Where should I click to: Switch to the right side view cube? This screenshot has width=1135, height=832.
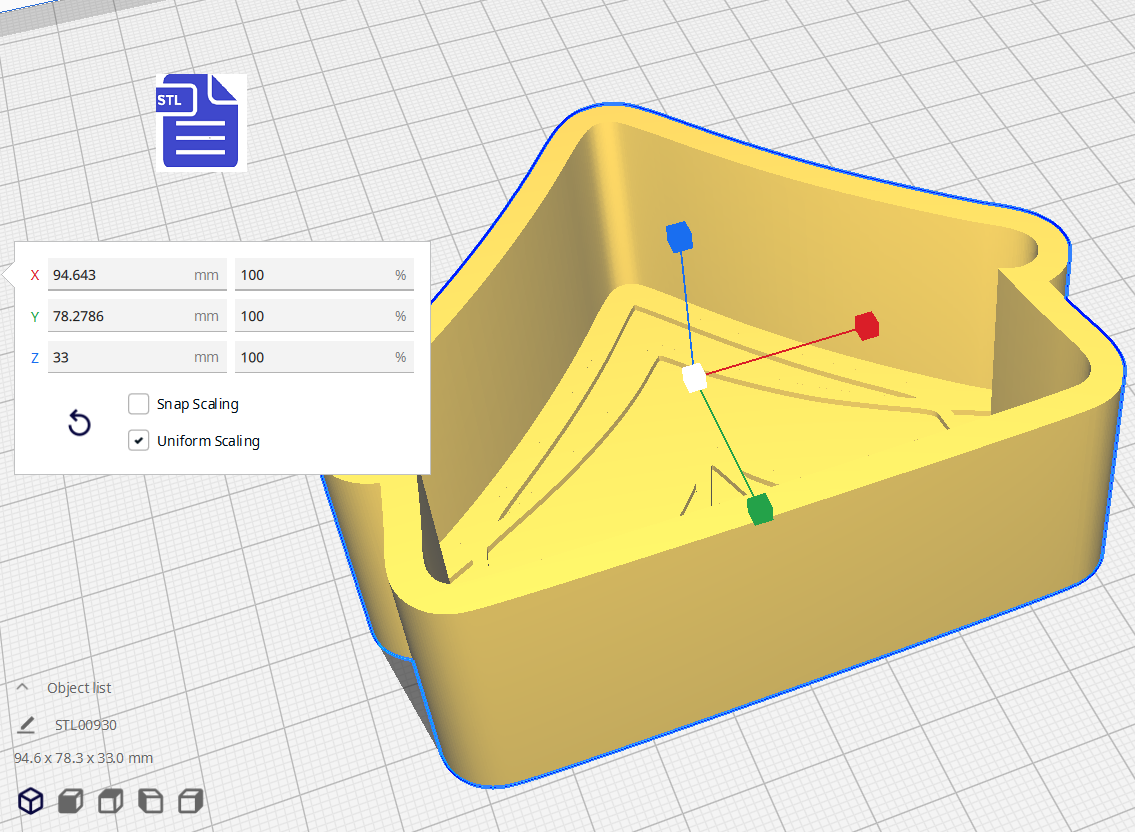point(190,800)
